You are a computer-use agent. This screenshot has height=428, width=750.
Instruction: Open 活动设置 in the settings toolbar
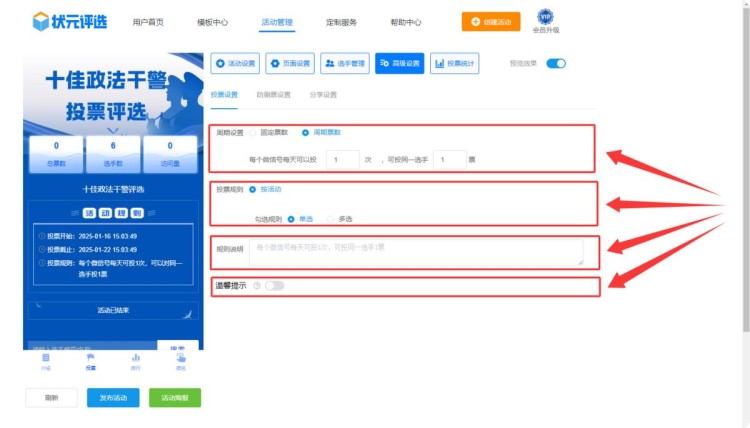[x=236, y=64]
